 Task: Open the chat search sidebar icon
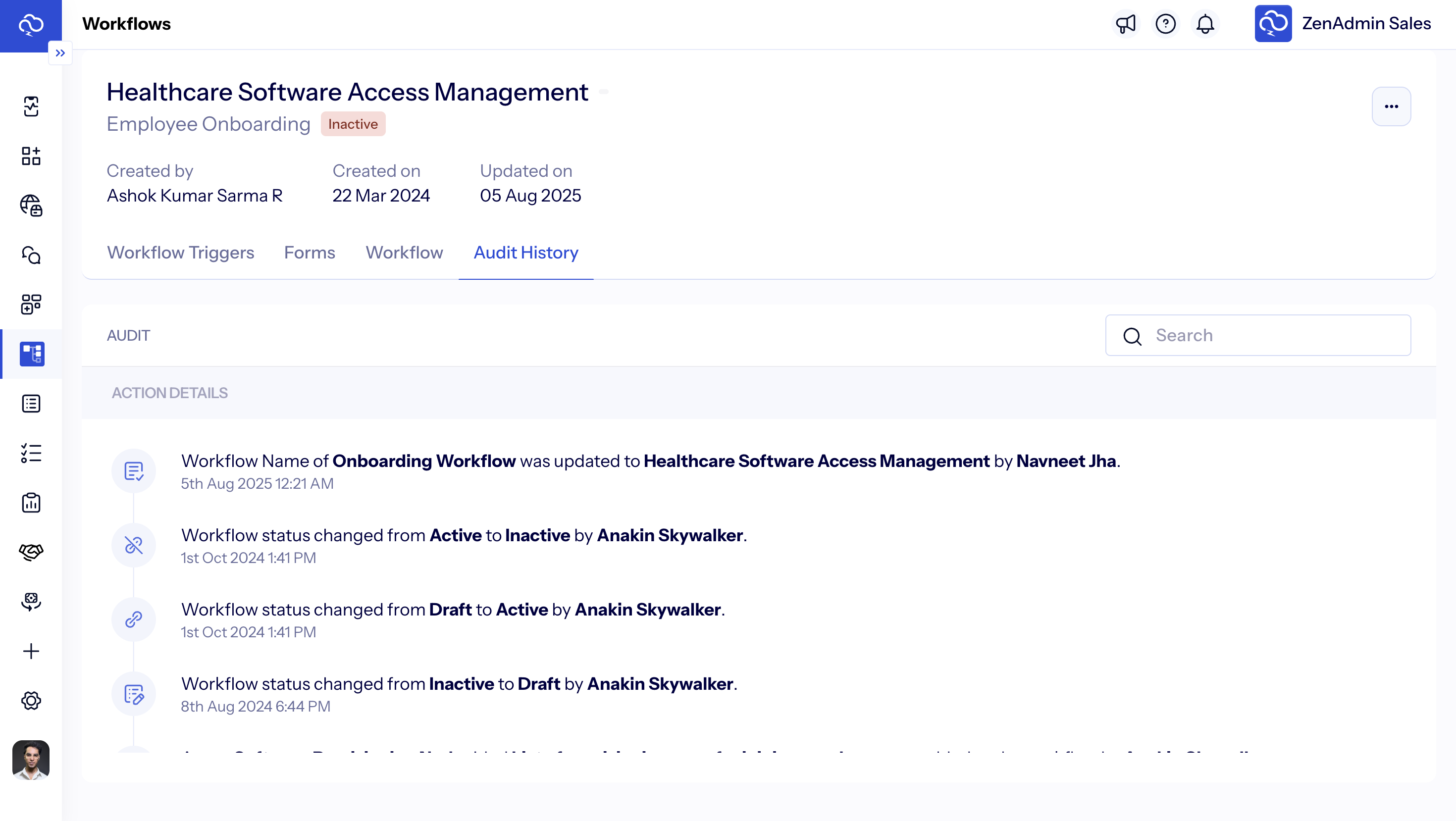click(x=31, y=256)
